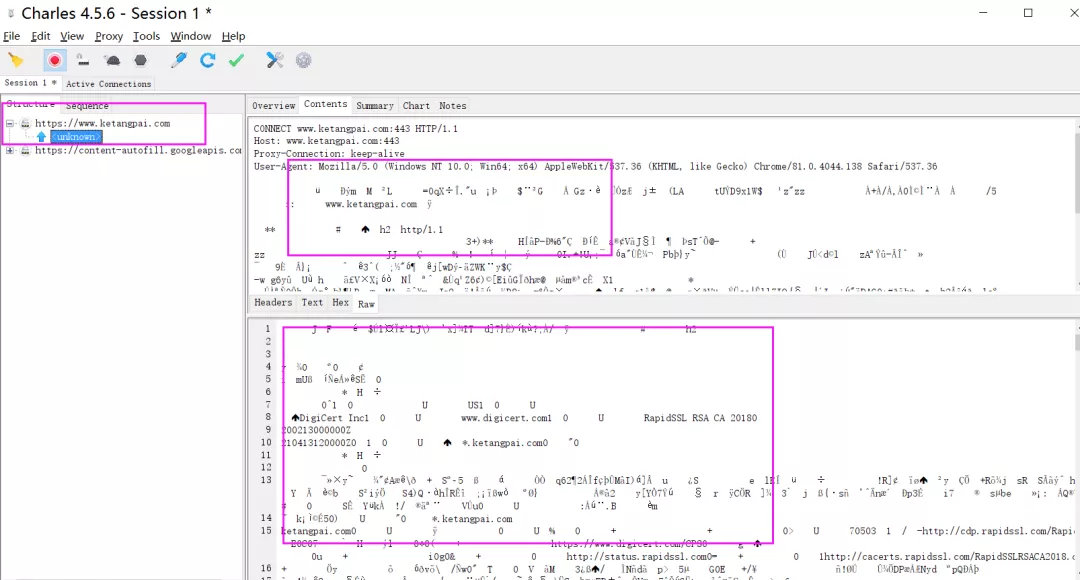The image size is (1080, 580).
Task: Click the Repeat refresh icon
Action: tap(207, 61)
